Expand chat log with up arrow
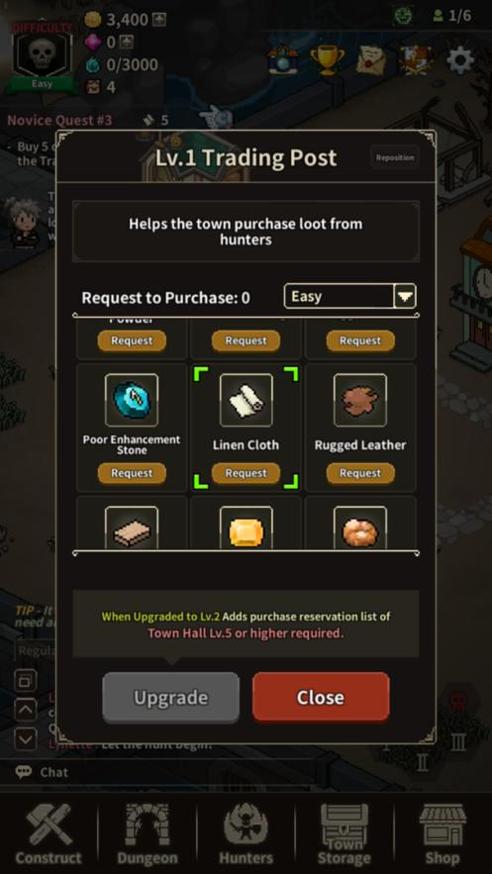Image resolution: width=492 pixels, height=874 pixels. click(26, 710)
